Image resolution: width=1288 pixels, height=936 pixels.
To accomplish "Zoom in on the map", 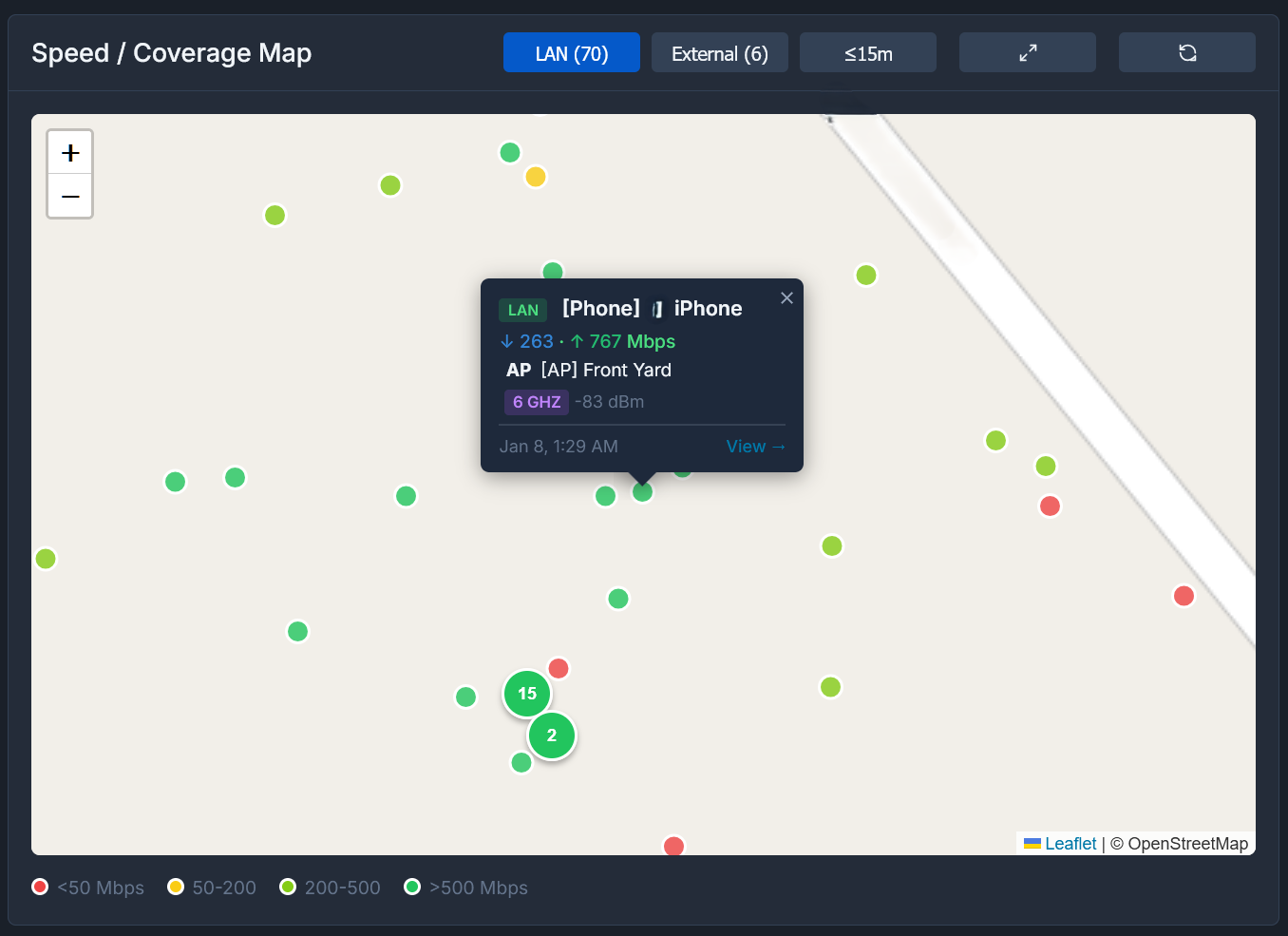I will click(x=70, y=152).
